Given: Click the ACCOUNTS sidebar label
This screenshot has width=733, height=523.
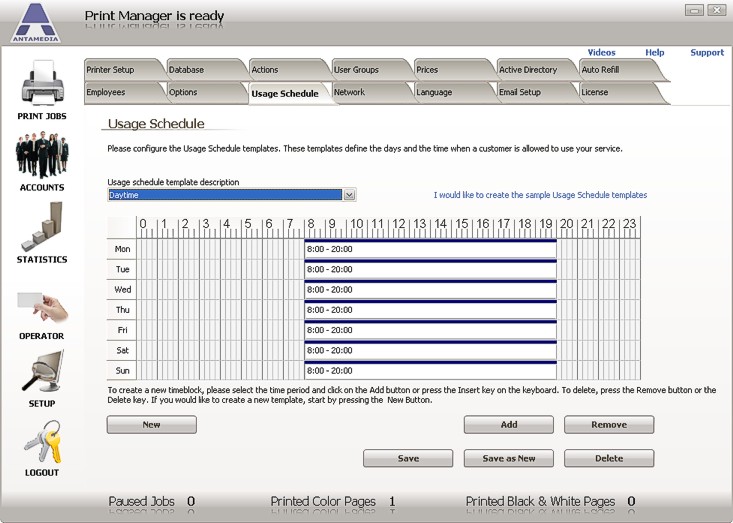Looking at the screenshot, I should coord(42,187).
